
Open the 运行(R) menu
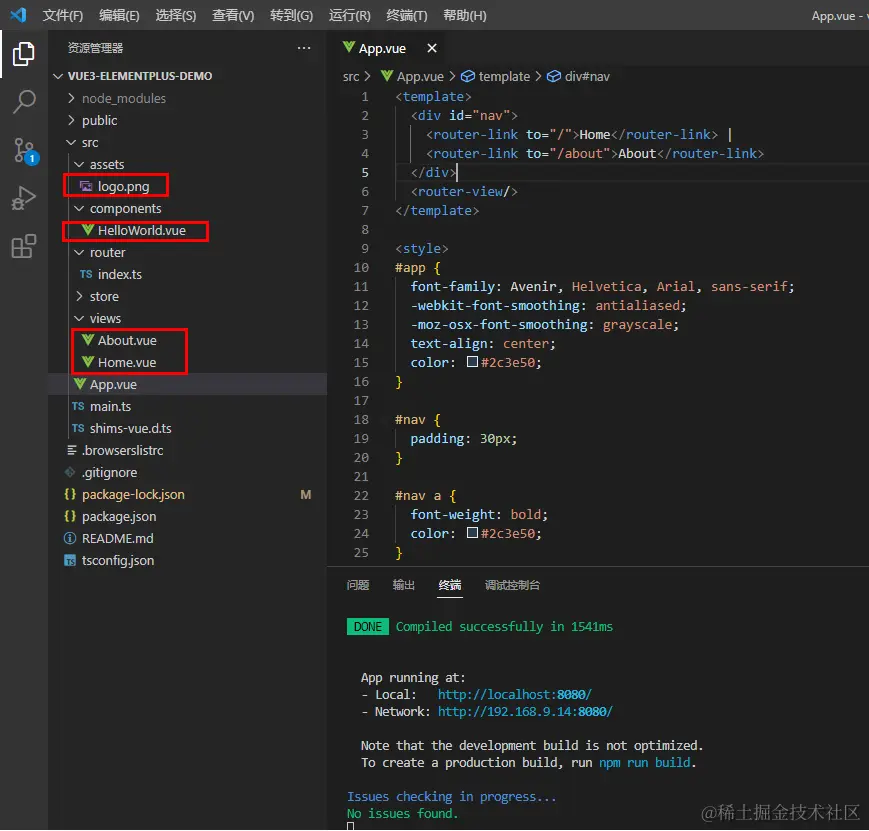[349, 16]
